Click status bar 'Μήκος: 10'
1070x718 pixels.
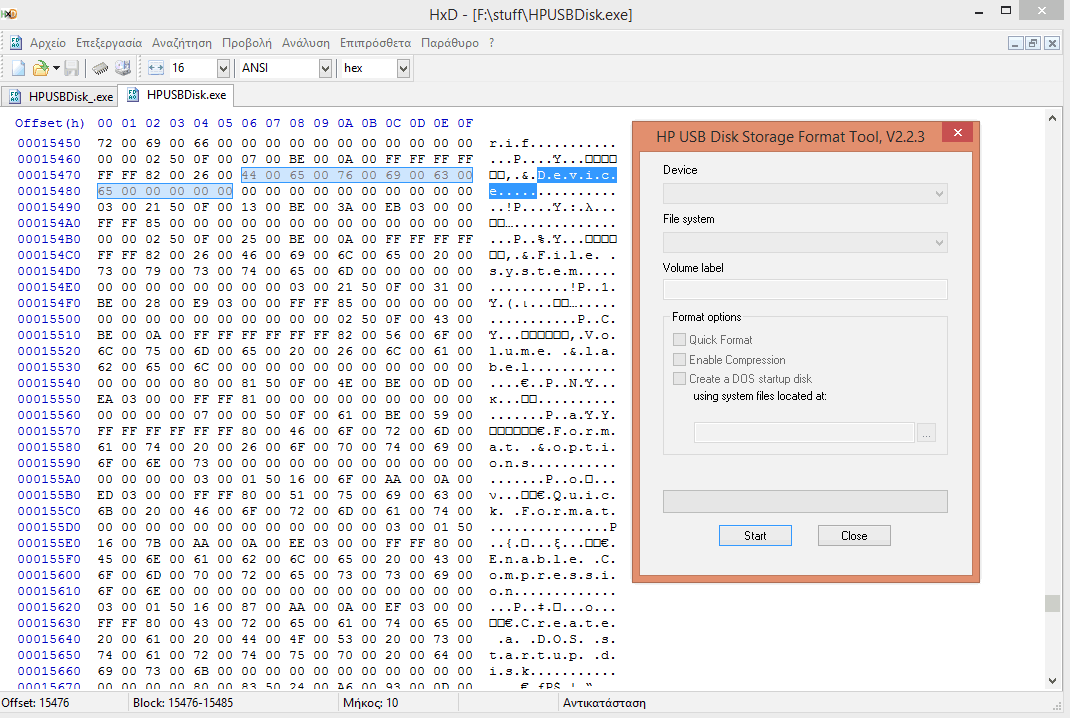pyautogui.click(x=371, y=703)
